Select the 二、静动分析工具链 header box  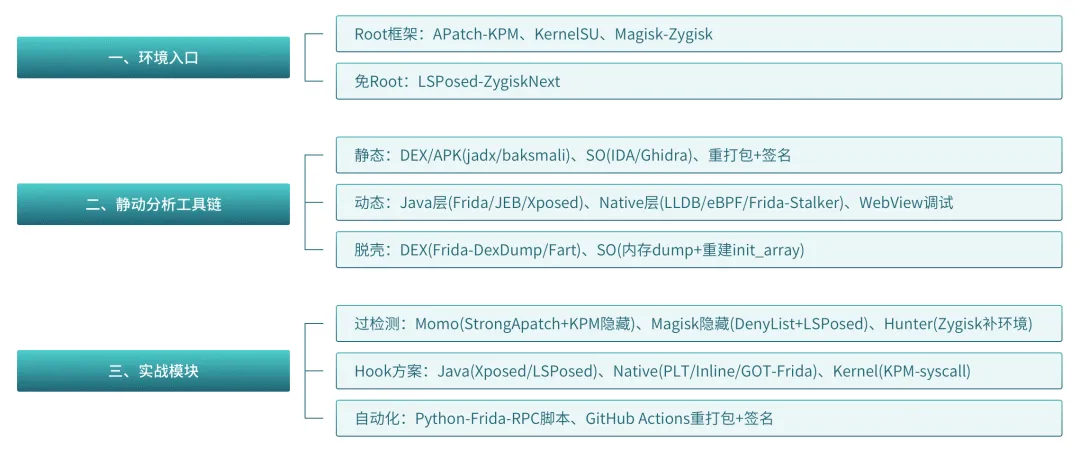(153, 204)
